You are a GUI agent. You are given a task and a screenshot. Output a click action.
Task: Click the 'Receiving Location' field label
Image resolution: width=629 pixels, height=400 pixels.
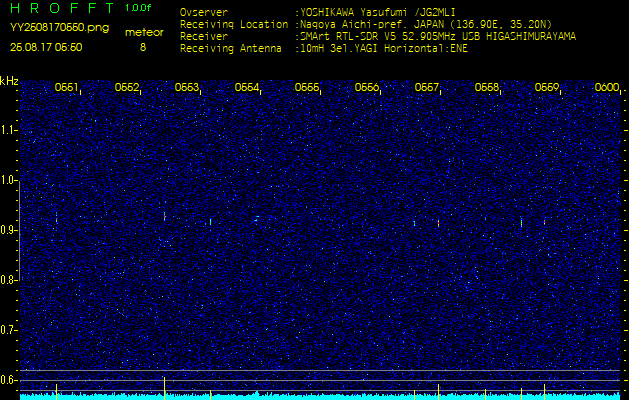pyautogui.click(x=234, y=24)
